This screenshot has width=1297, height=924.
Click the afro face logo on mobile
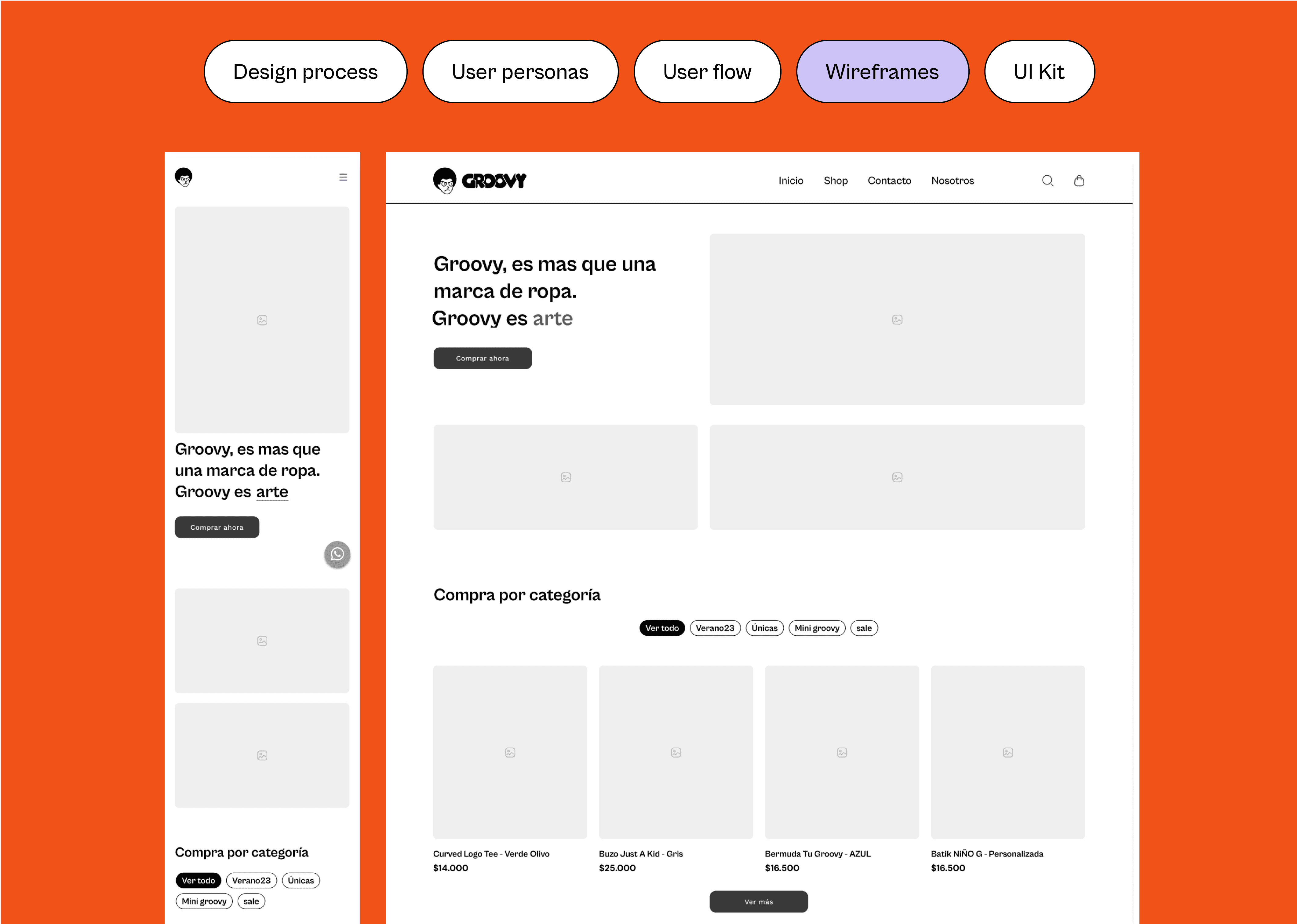(x=184, y=177)
